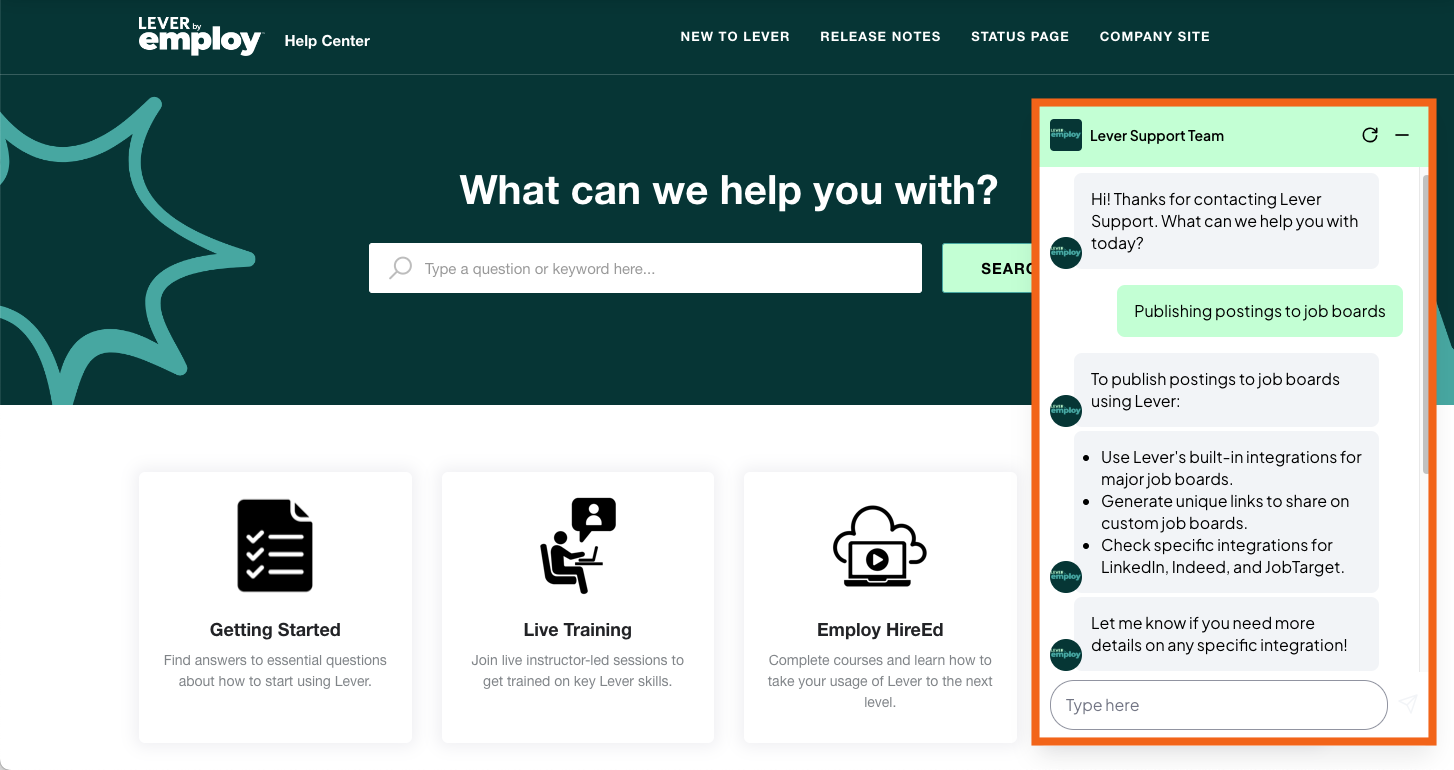Click 'Complete courses and learn' description text

pos(880,681)
